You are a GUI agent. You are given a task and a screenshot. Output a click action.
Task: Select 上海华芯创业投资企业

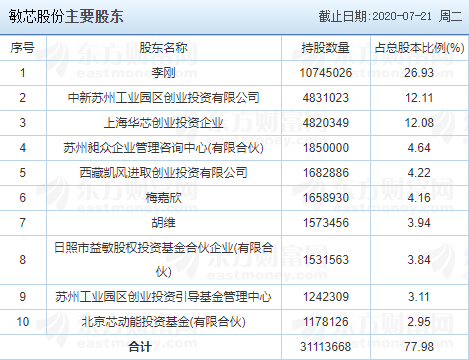tap(163, 123)
